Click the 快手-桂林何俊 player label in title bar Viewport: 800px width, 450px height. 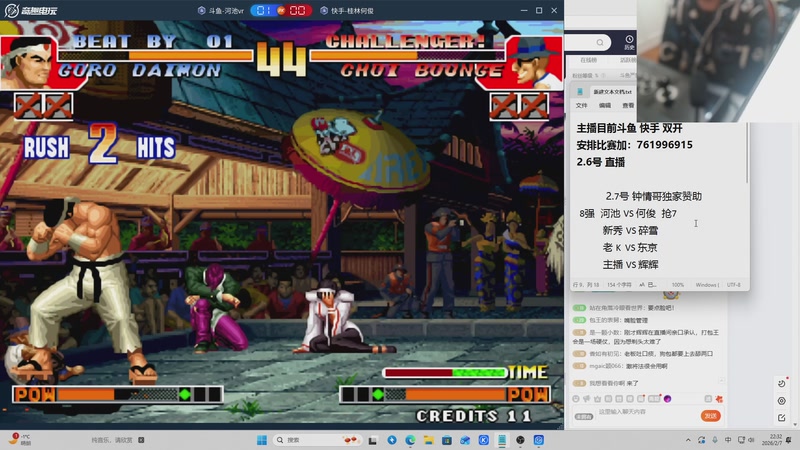[x=347, y=10]
